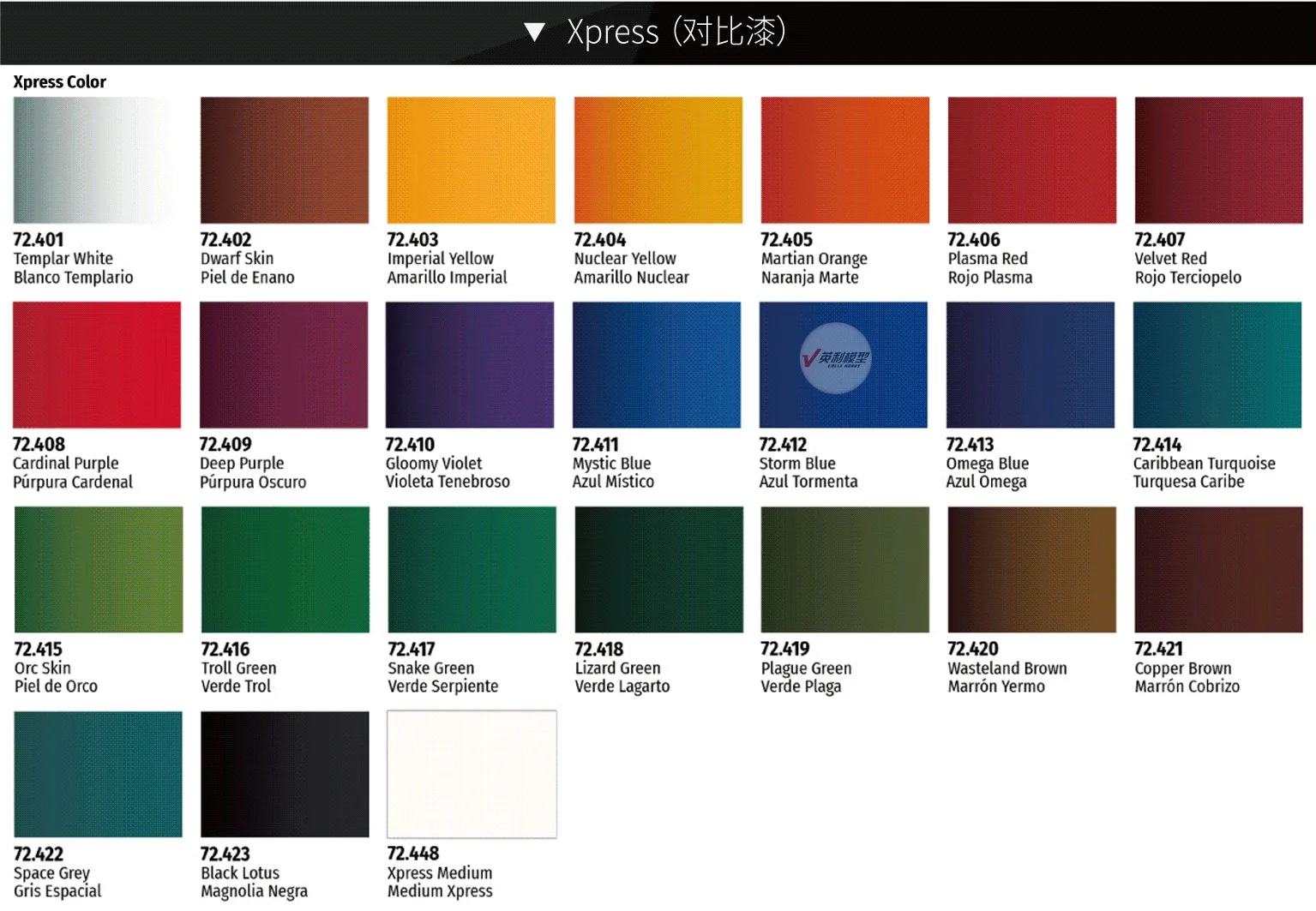Choose the Snake Green 72.417 swatch
The width and height of the screenshot is (1316, 911).
[x=472, y=570]
